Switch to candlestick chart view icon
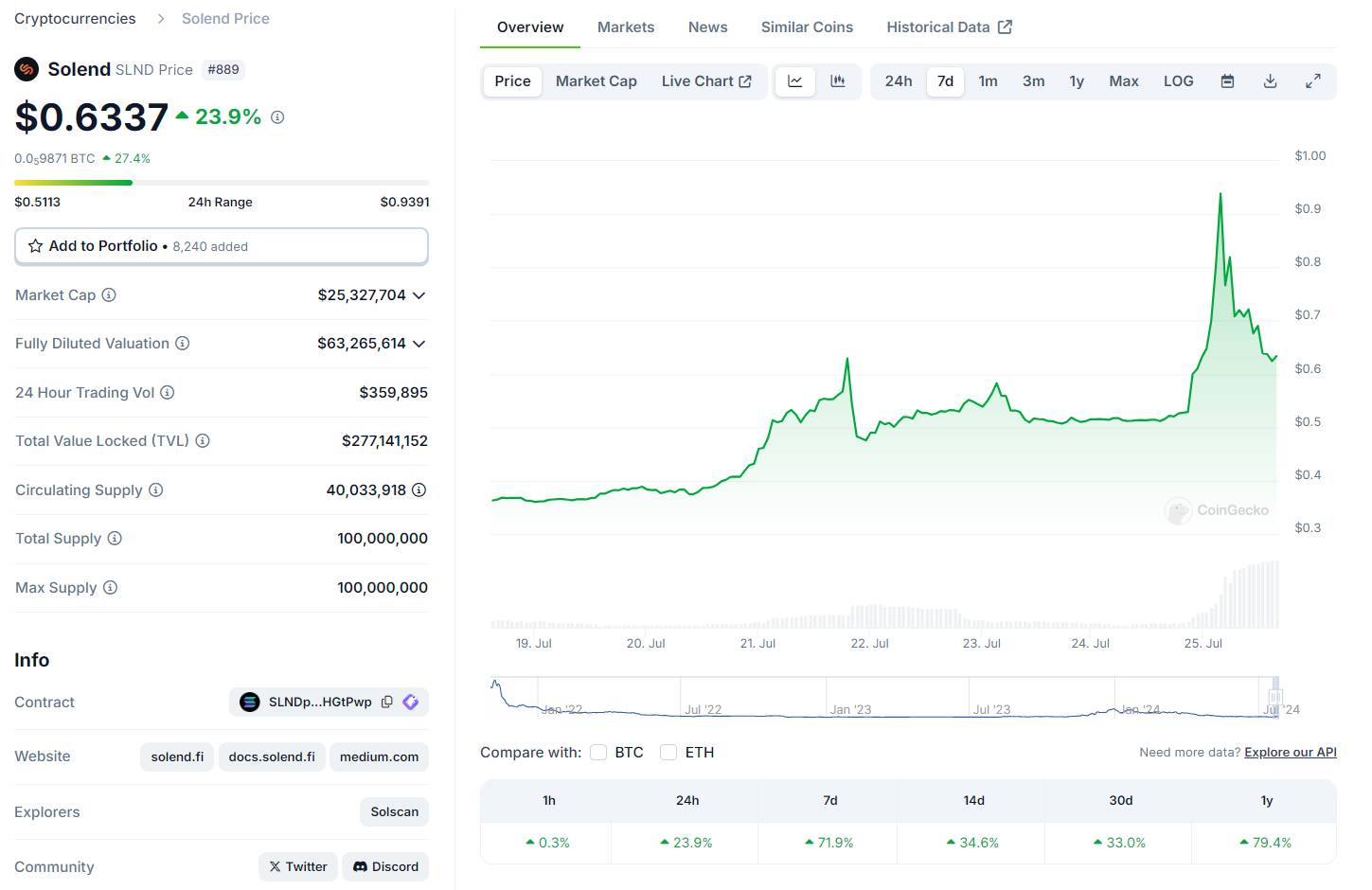This screenshot has width=1372, height=890. click(x=838, y=81)
